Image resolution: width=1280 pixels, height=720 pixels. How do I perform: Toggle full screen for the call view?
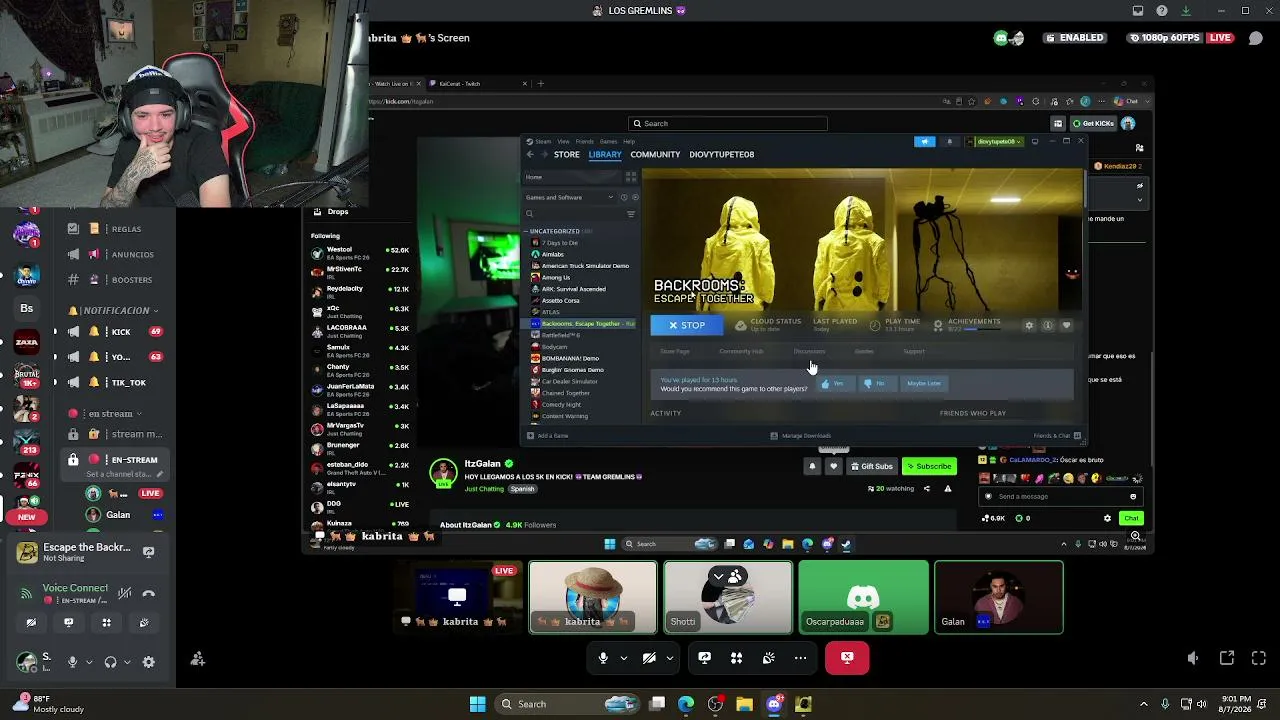1259,658
